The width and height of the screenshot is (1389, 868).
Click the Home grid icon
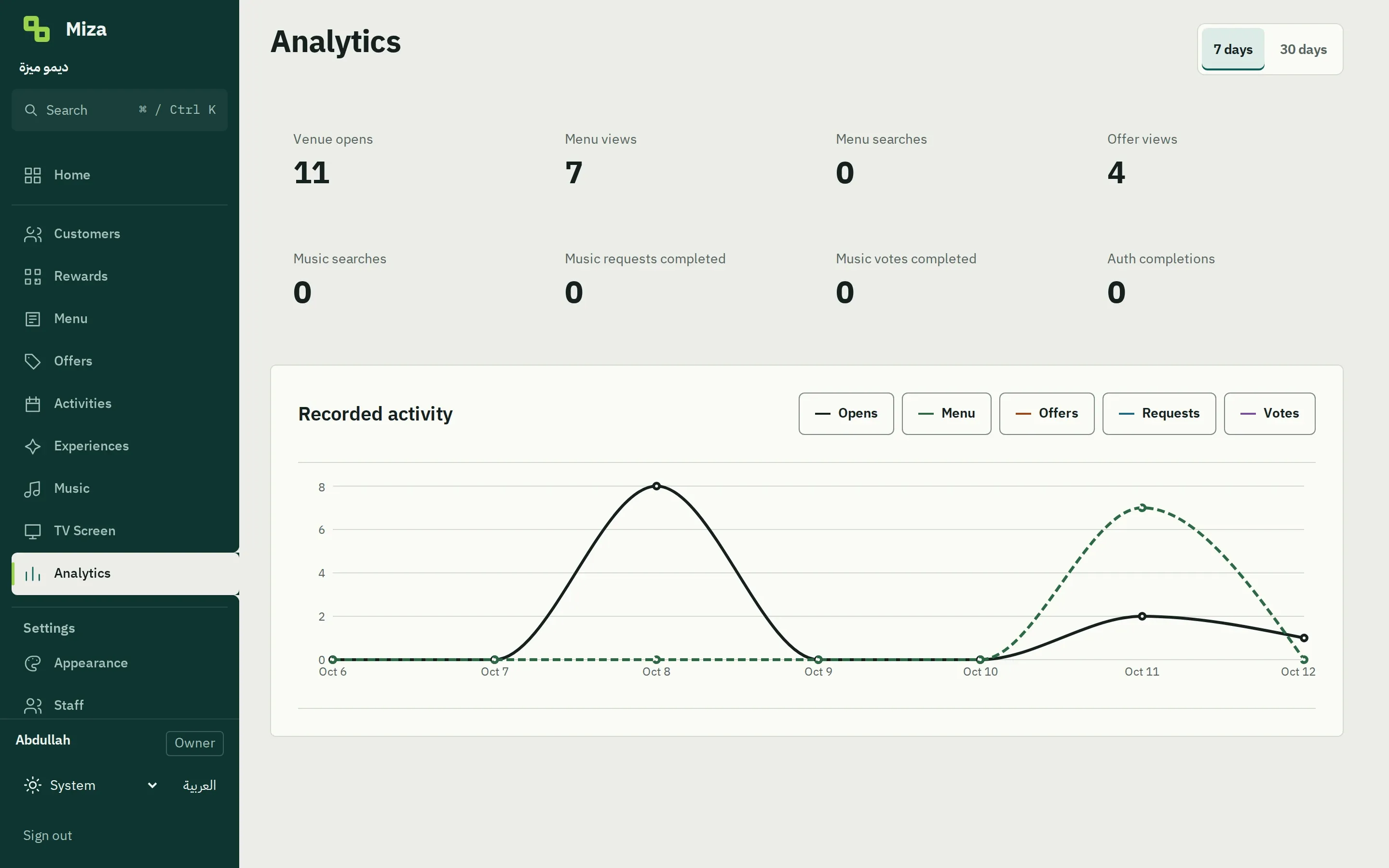33,175
